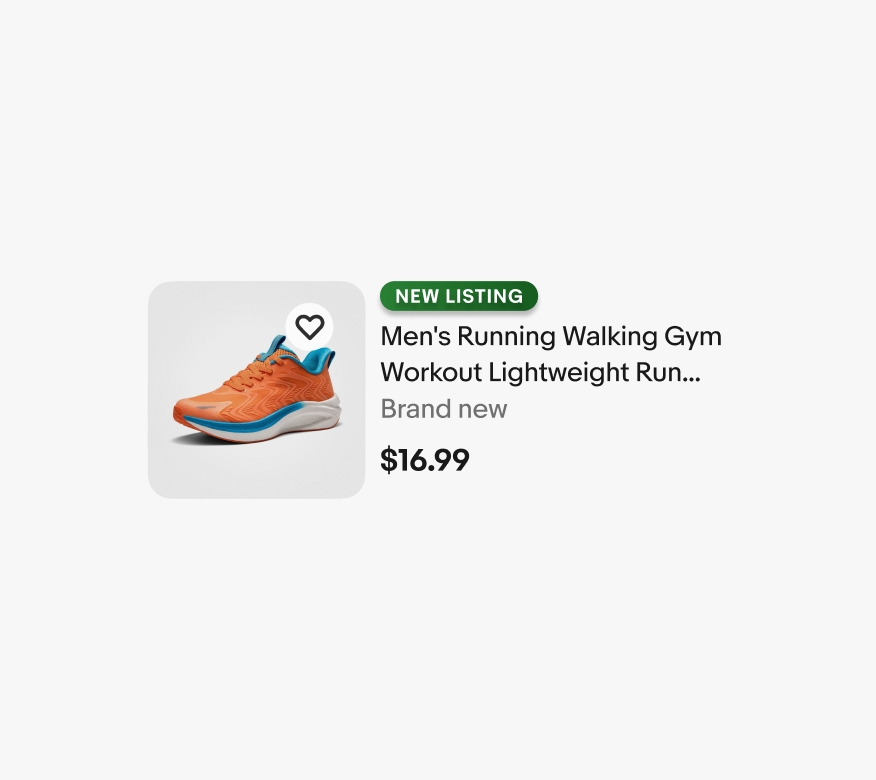Open the orange sneaker product image
Screen dimensions: 876x780
pyautogui.click(x=256, y=389)
